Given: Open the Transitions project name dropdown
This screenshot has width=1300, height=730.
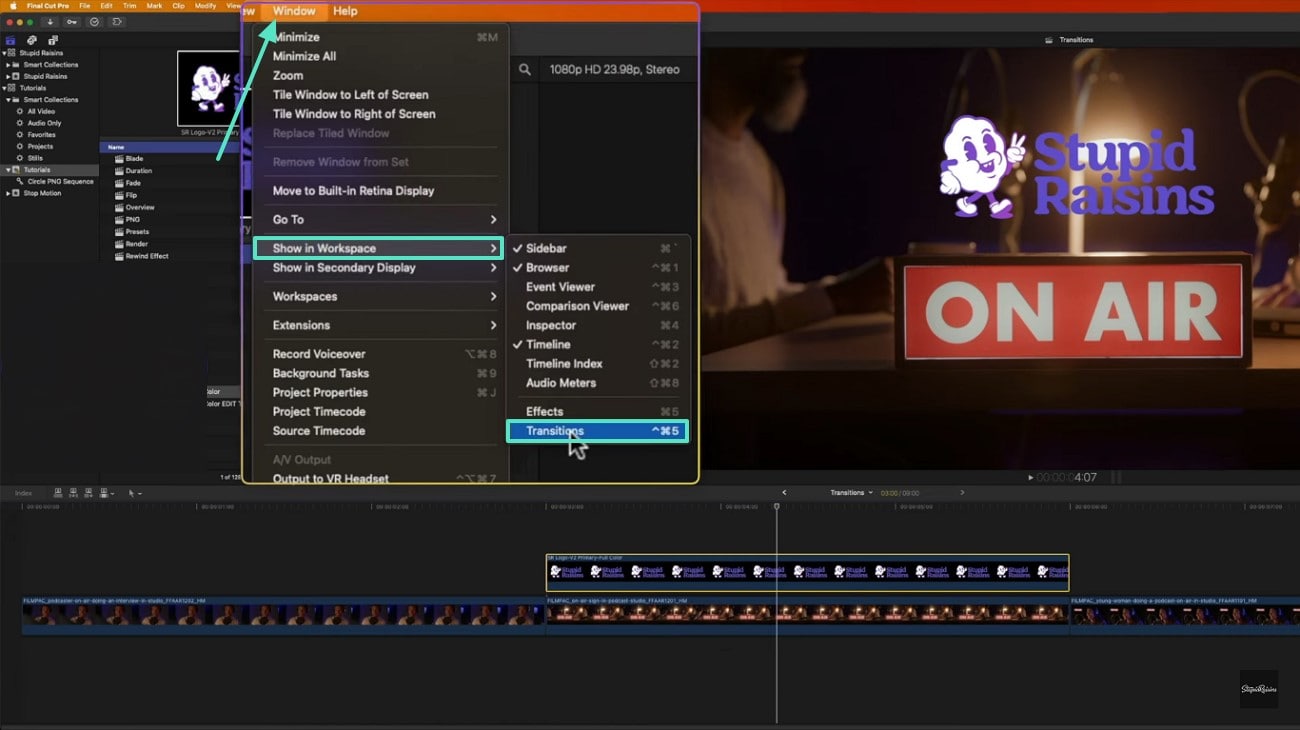Looking at the screenshot, I should coord(851,493).
